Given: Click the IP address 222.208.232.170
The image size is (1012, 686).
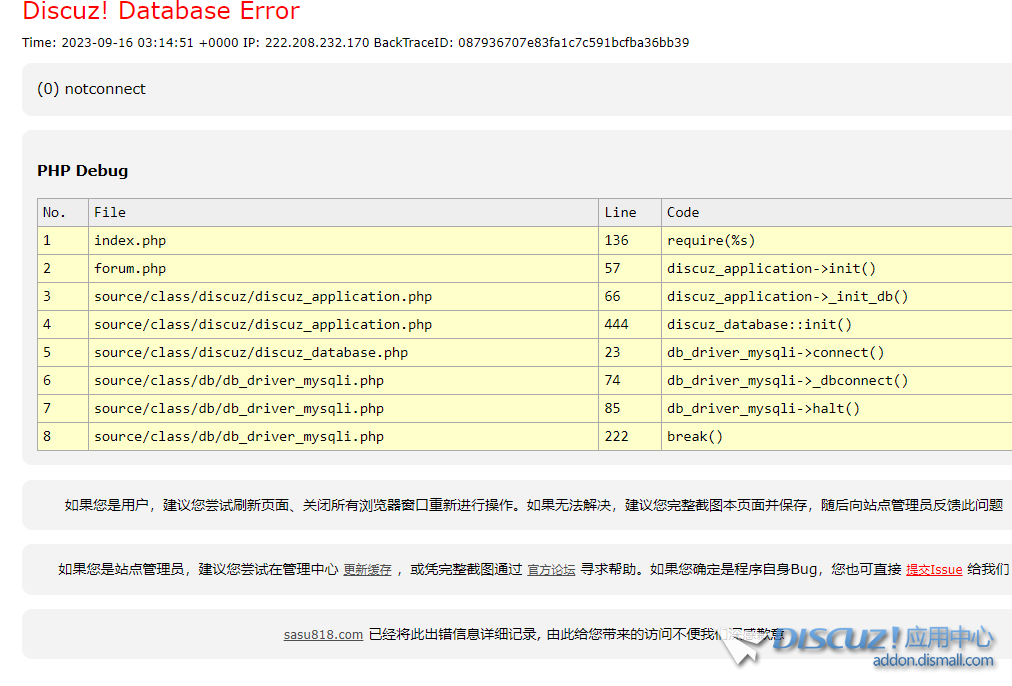Looking at the screenshot, I should pos(317,43).
